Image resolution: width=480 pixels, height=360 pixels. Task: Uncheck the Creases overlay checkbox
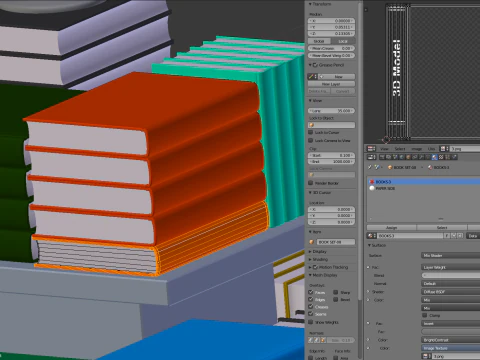click(x=311, y=307)
